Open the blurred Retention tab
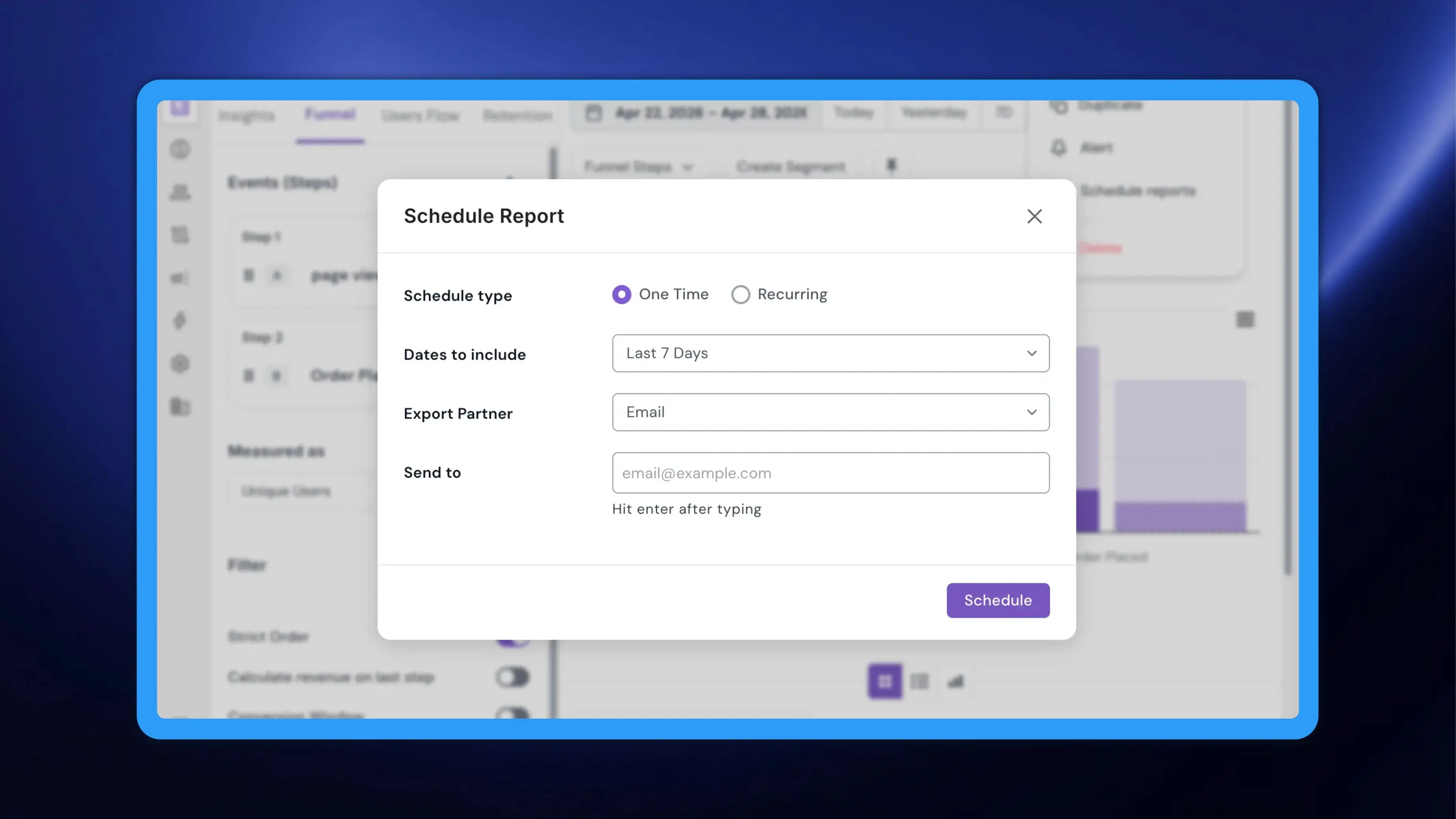The image size is (1456, 819). [517, 115]
